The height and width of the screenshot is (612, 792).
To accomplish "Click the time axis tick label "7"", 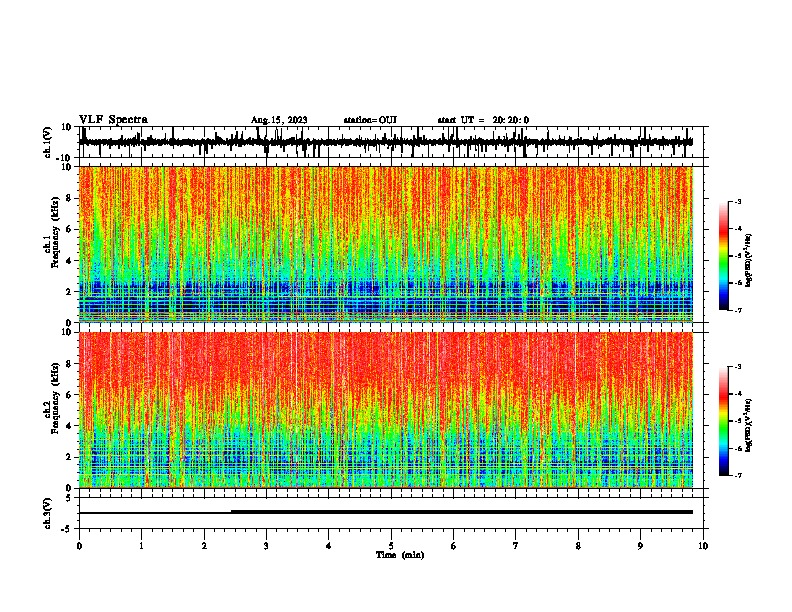I will 516,546.
